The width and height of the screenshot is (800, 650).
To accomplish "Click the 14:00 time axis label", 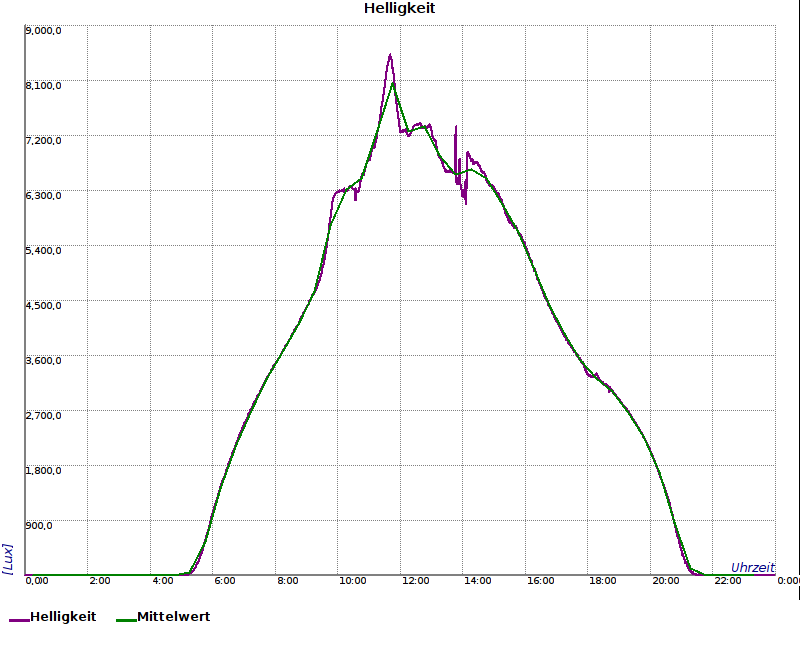I will (x=478, y=581).
